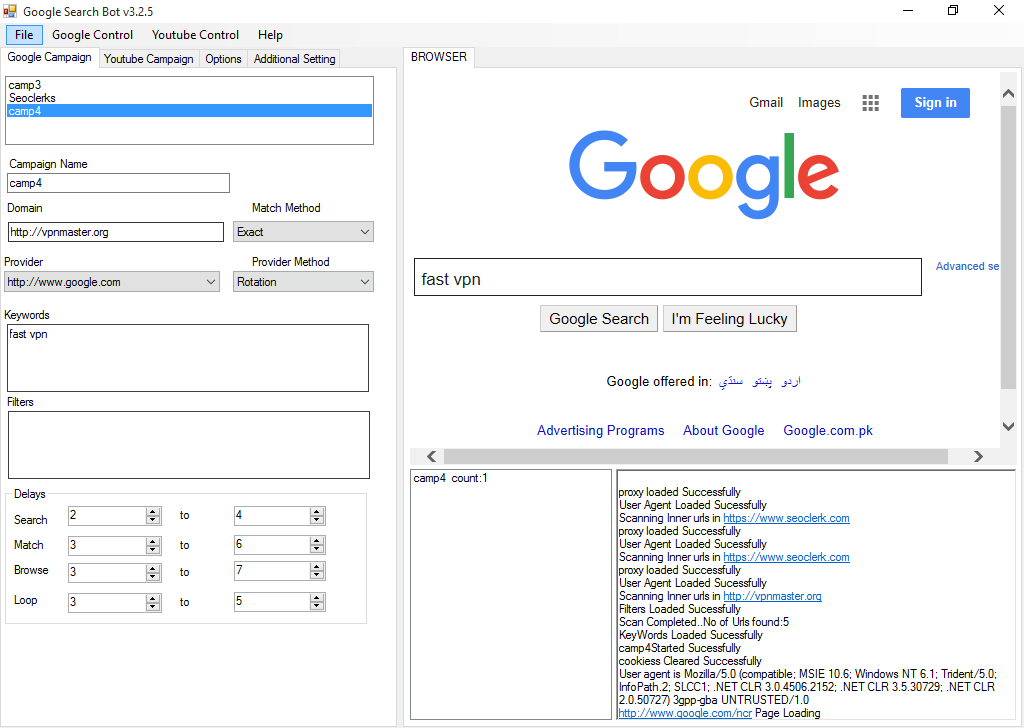This screenshot has width=1024, height=728.
Task: Increase the Match delay maximum value
Action: (x=317, y=541)
